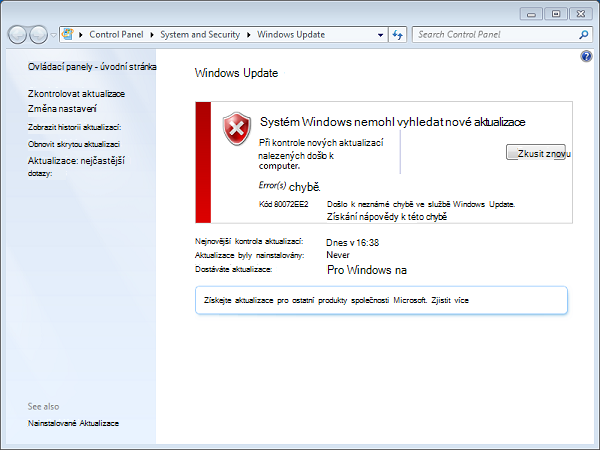This screenshot has width=600, height=450.
Task: Click the Dnes v 16:38 value
Action: [x=352, y=243]
